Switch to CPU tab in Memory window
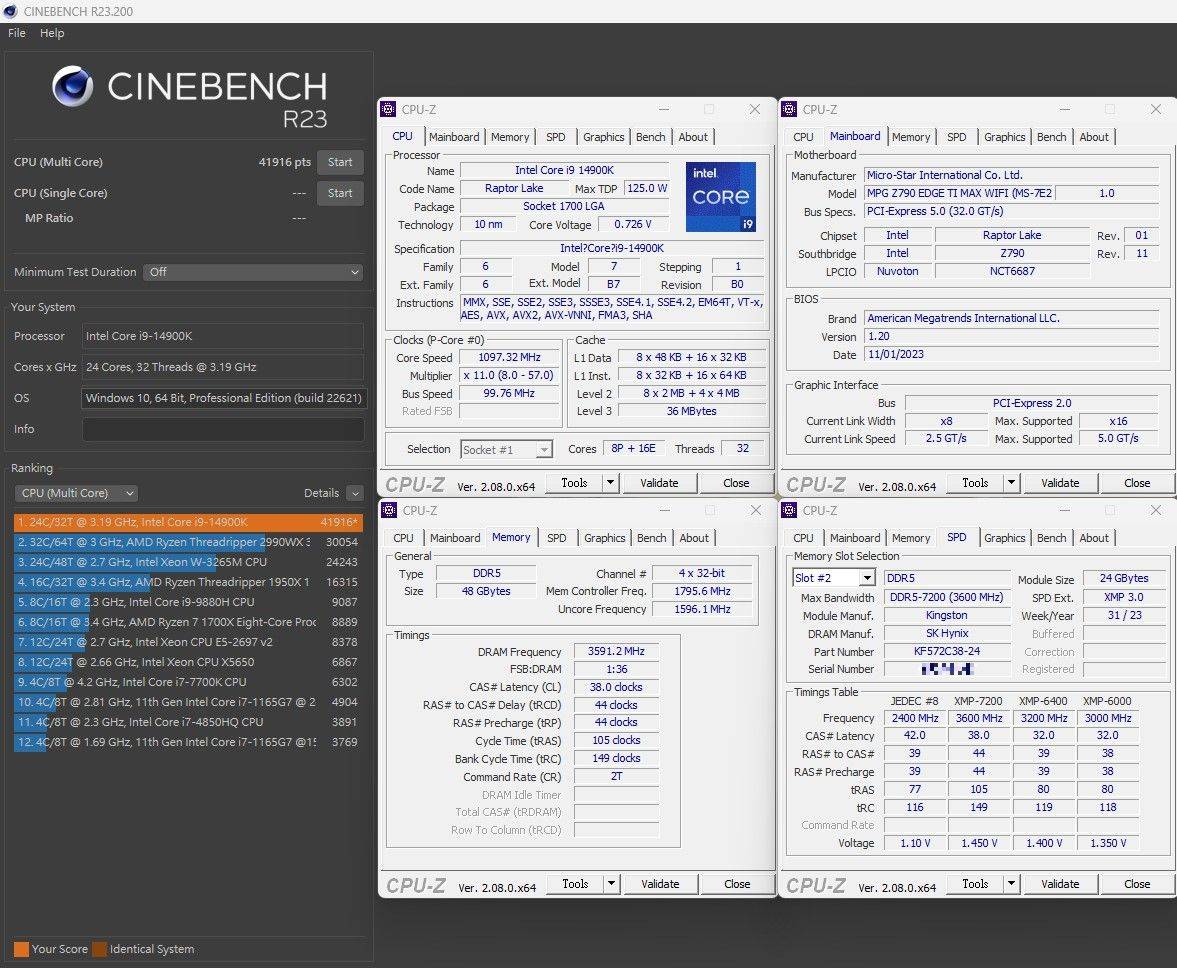1177x968 pixels. click(x=403, y=538)
